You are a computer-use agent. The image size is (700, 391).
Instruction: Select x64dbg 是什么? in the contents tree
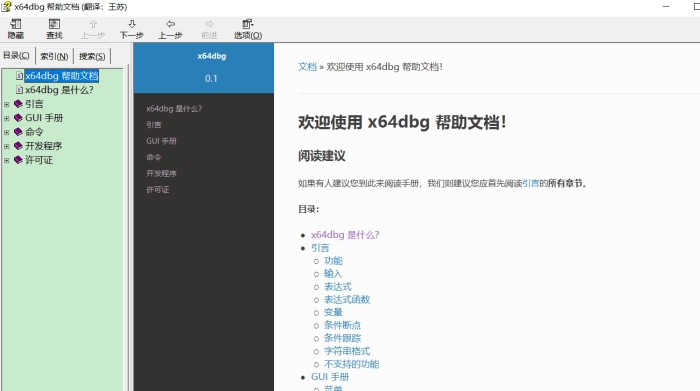[x=59, y=90]
